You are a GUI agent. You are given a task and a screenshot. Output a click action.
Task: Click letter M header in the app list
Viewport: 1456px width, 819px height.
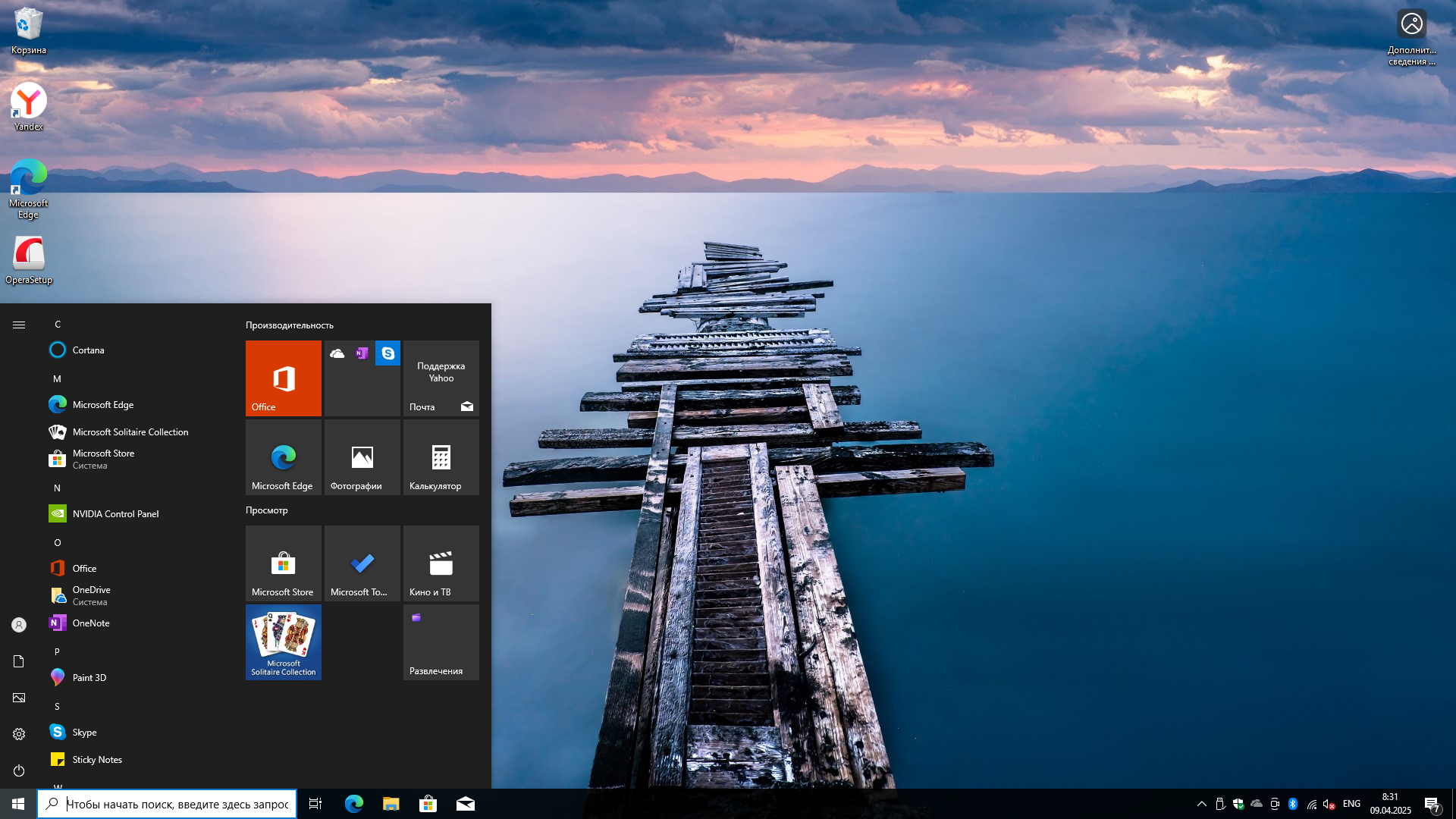[57, 379]
